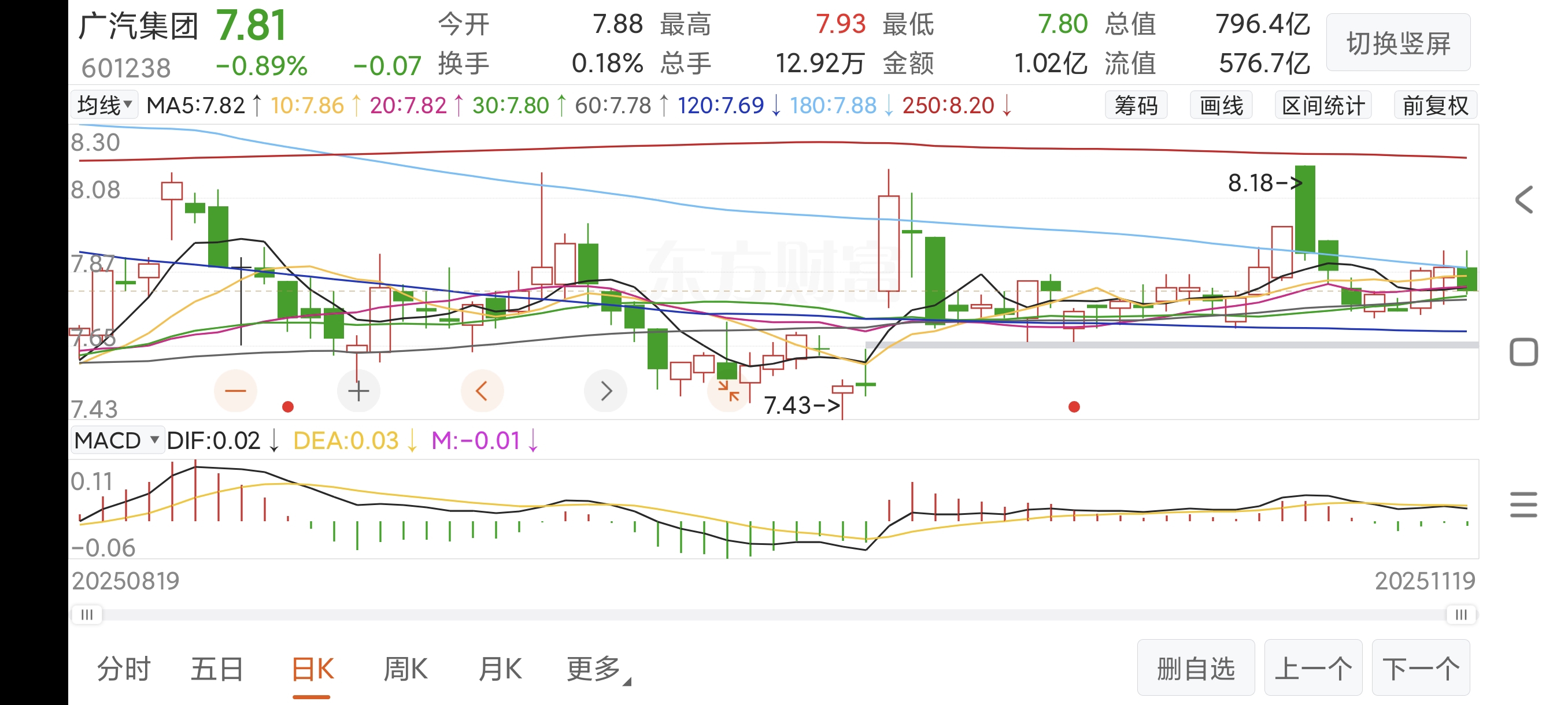Click the zoom-out minus chart button
This screenshot has height=705, width=1568.
pyautogui.click(x=235, y=391)
